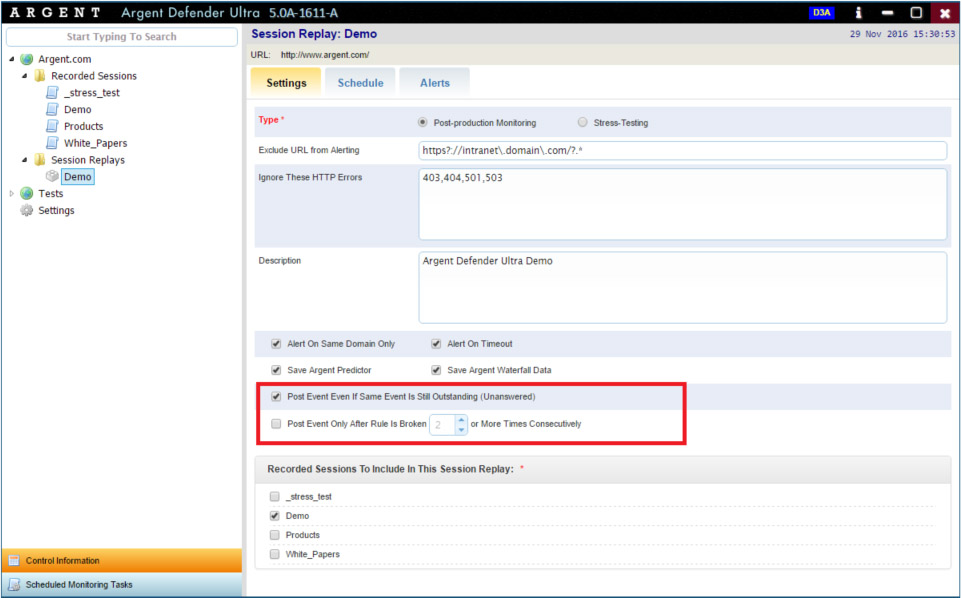Screen dimensions: 962x598
Task: Click the Argent.com globe icon
Action: pyautogui.click(x=27, y=59)
